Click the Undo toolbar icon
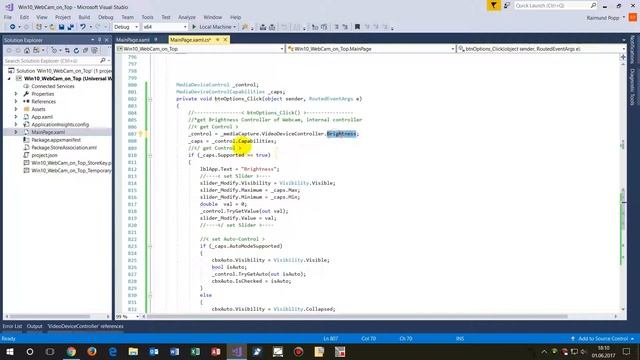This screenshot has height=360, width=640. click(83, 27)
